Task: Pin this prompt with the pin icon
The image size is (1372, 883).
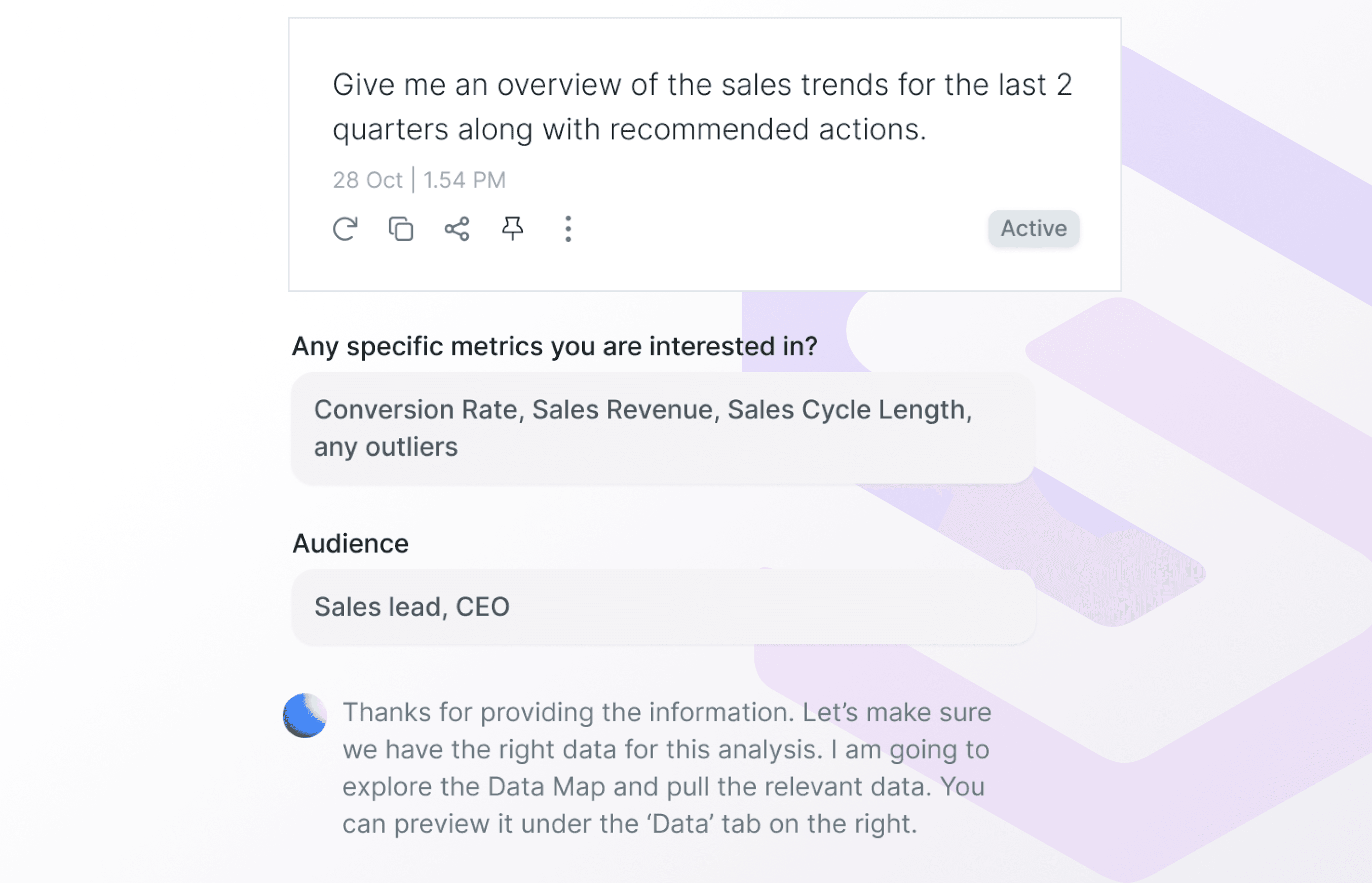Action: click(512, 229)
